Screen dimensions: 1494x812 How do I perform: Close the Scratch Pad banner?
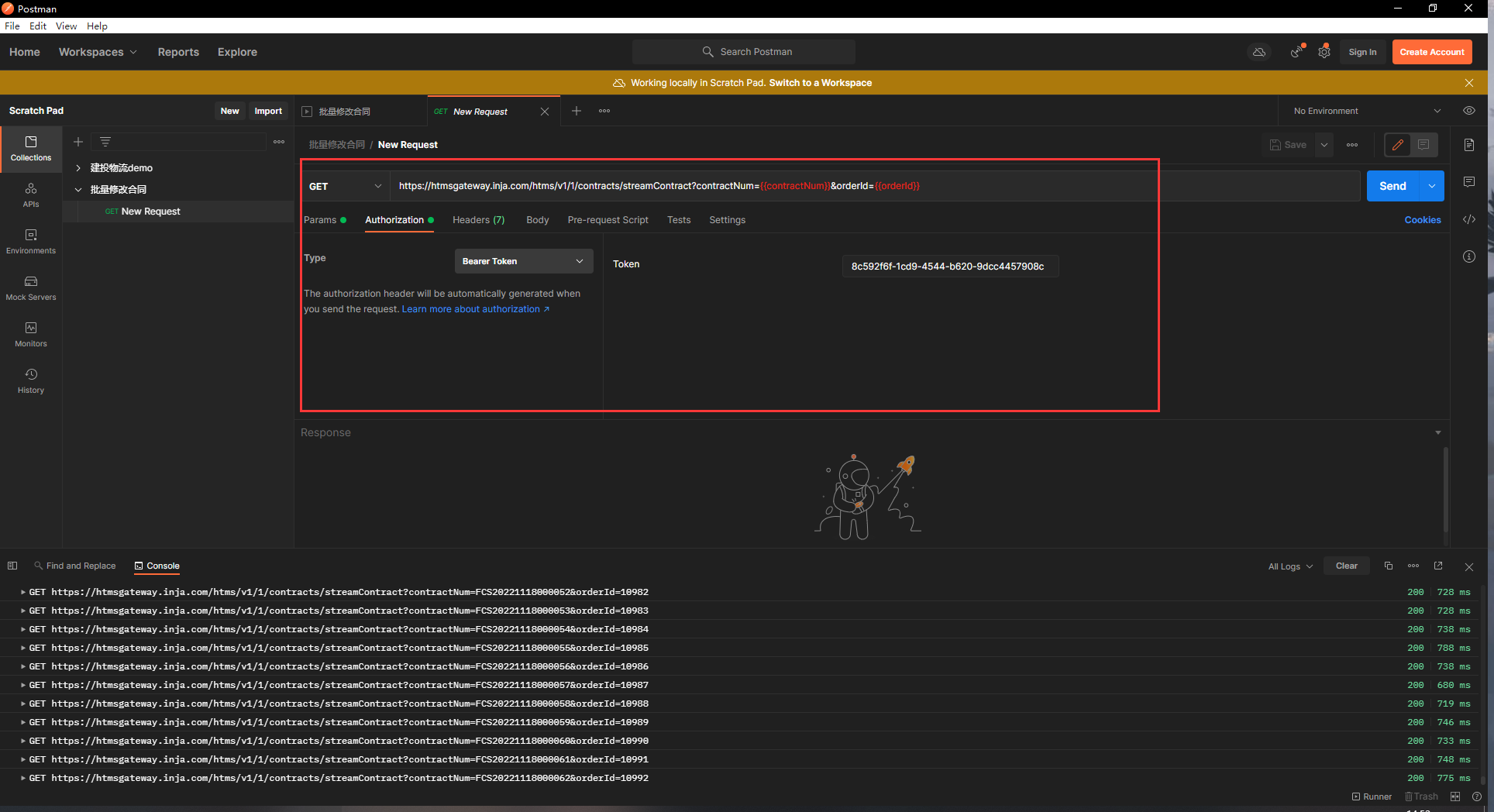click(1469, 83)
